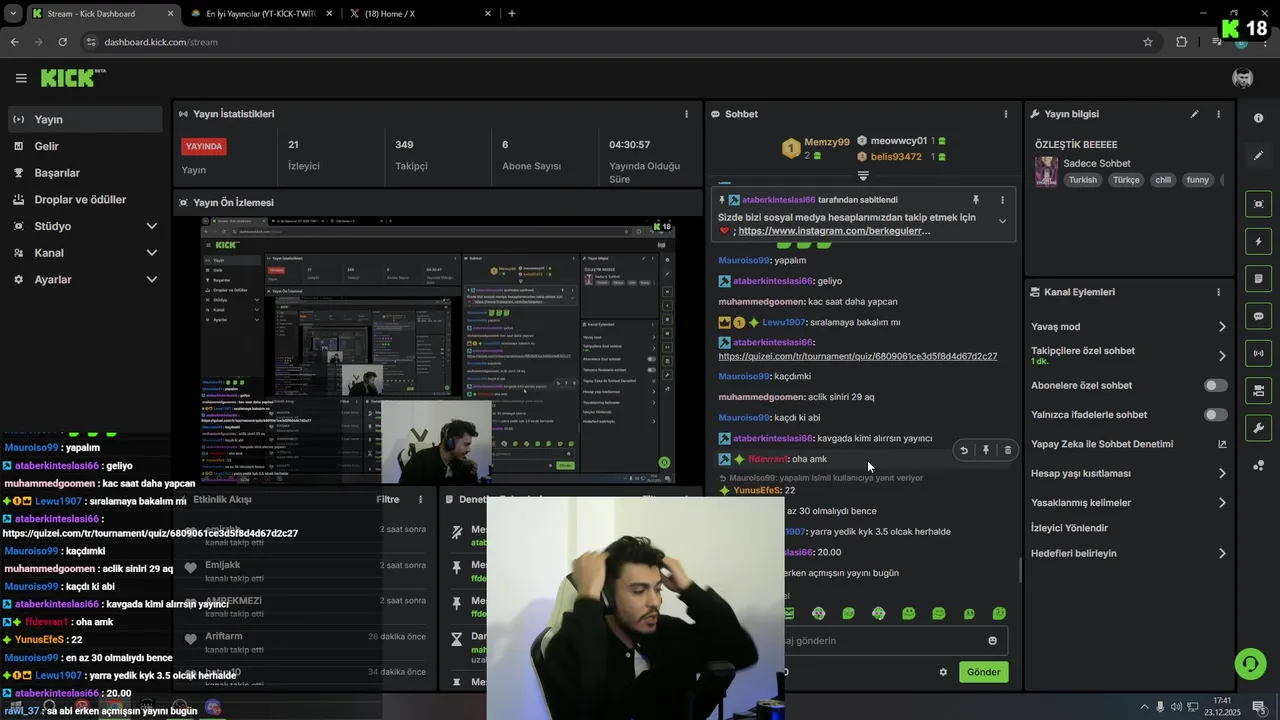Toggle the notes panel icon in right toolbar

coord(1258,278)
